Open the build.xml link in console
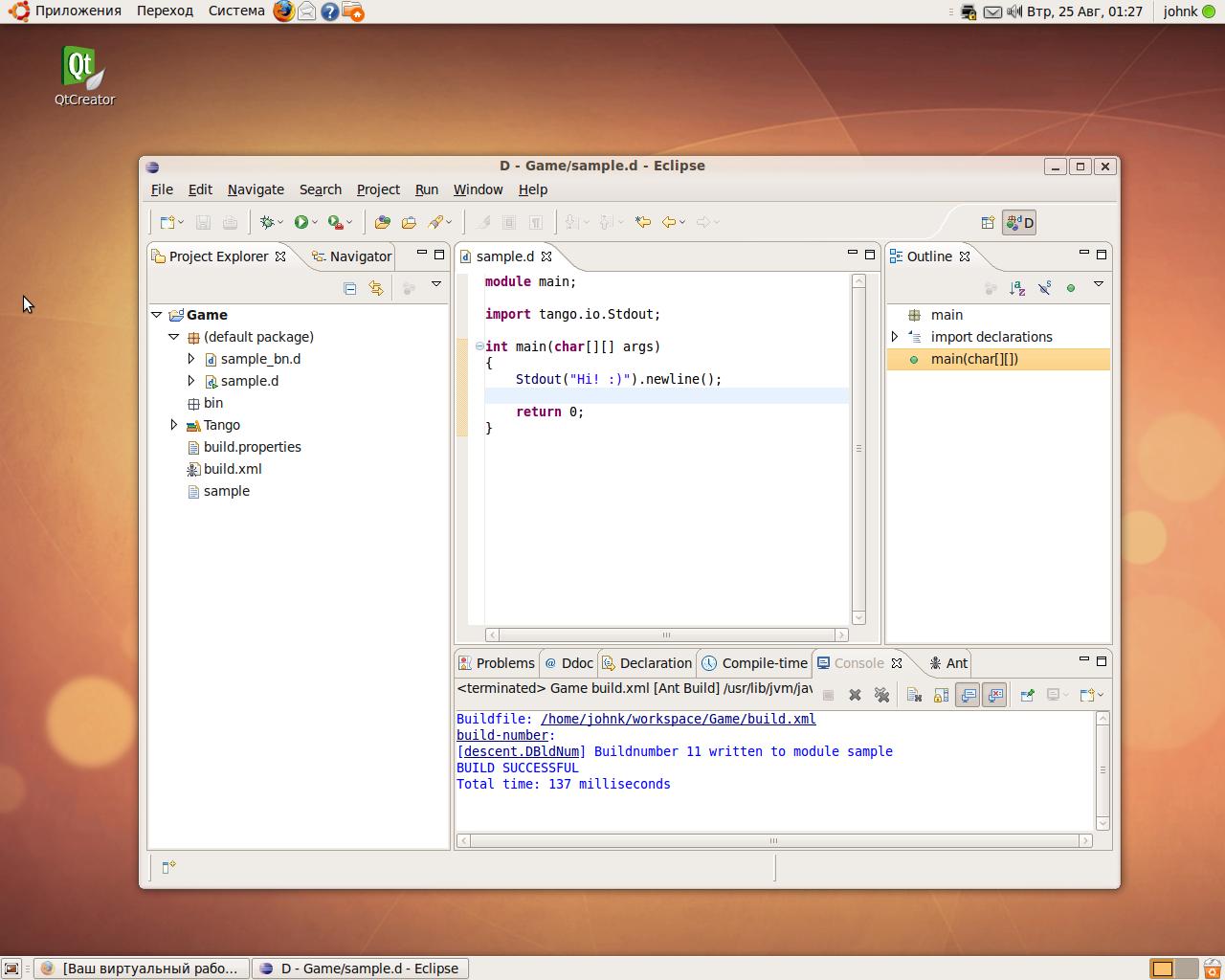This screenshot has width=1225, height=980. click(x=678, y=719)
